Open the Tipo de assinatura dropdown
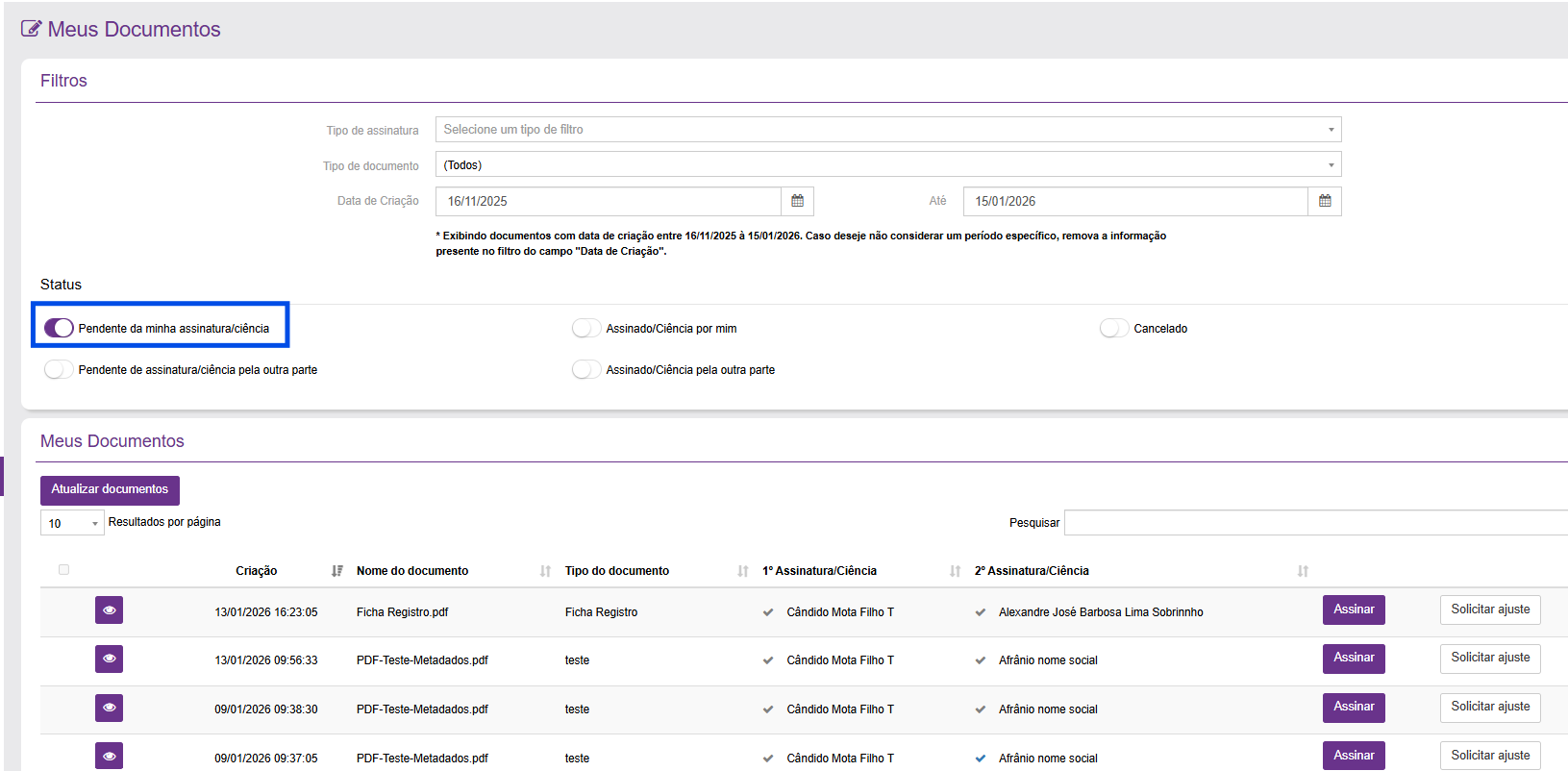This screenshot has height=771, width=1568. (887, 130)
